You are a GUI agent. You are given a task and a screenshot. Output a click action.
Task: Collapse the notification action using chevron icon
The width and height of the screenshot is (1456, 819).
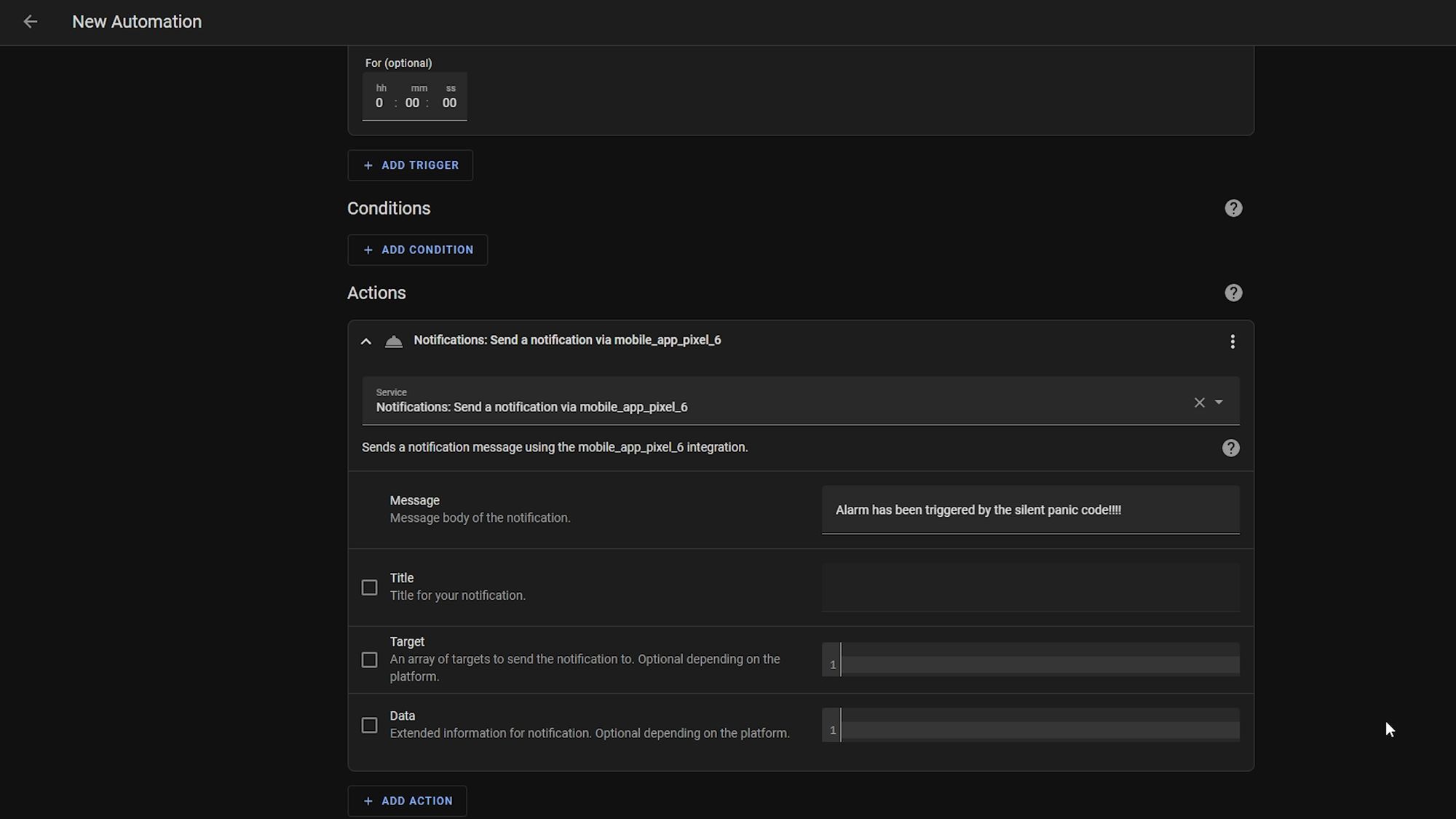point(366,341)
